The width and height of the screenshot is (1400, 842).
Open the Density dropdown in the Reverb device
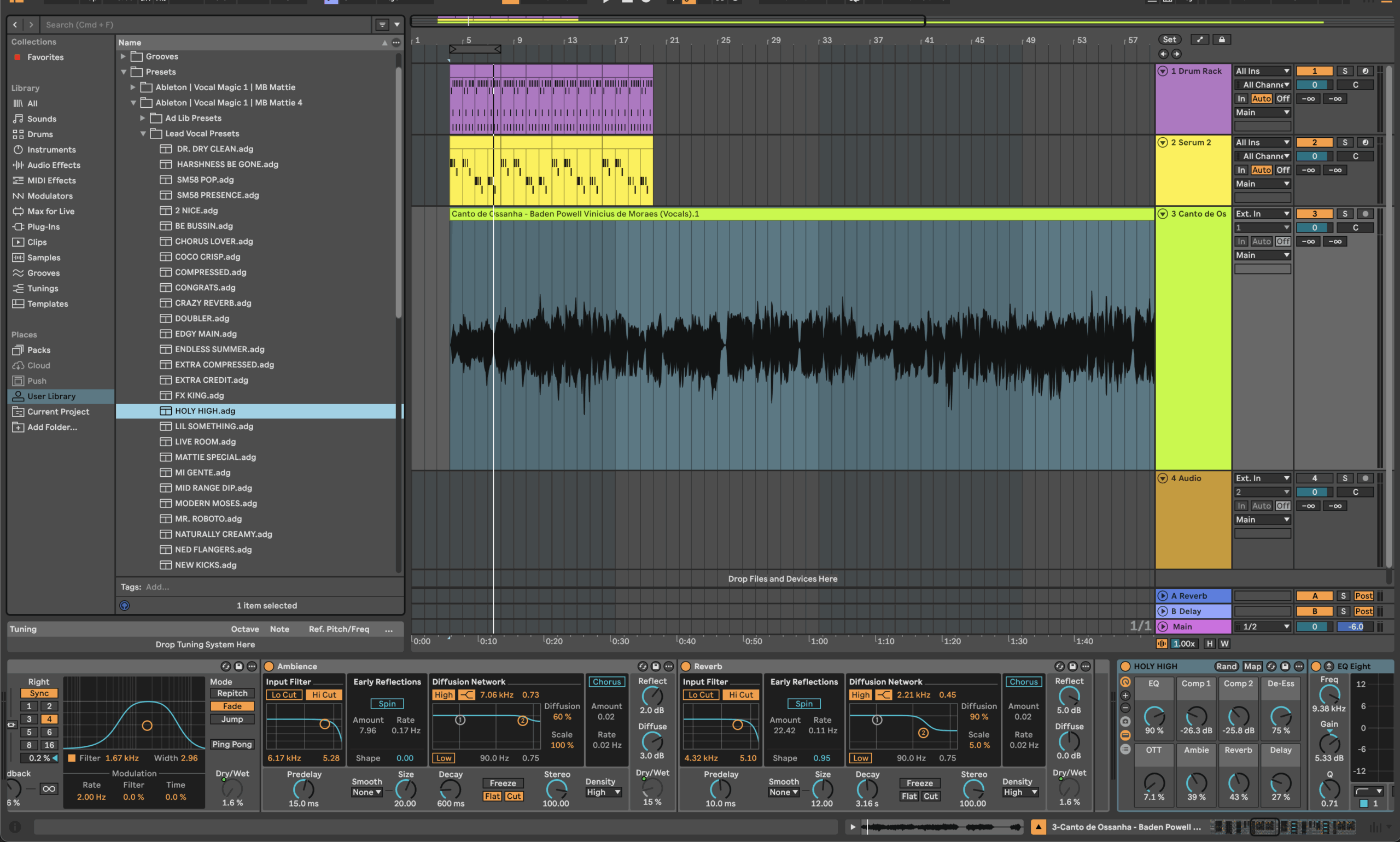coord(1020,792)
